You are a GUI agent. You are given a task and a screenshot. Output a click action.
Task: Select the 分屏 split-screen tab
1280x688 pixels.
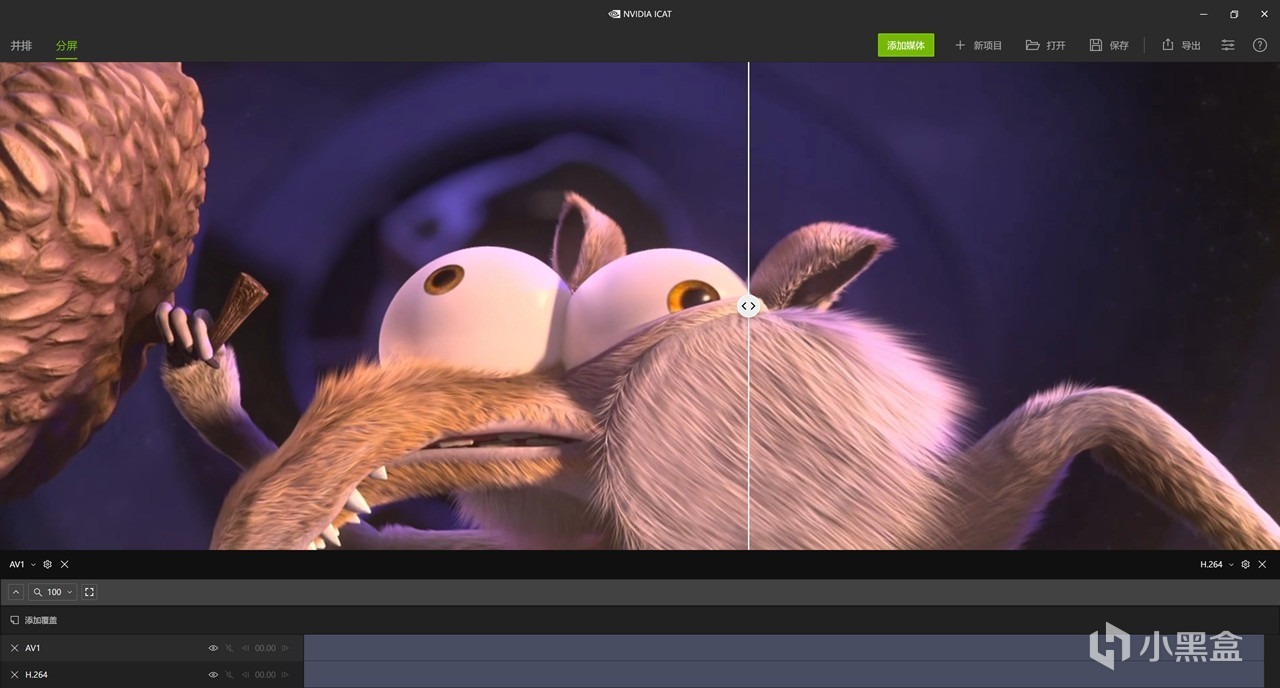tap(66, 46)
